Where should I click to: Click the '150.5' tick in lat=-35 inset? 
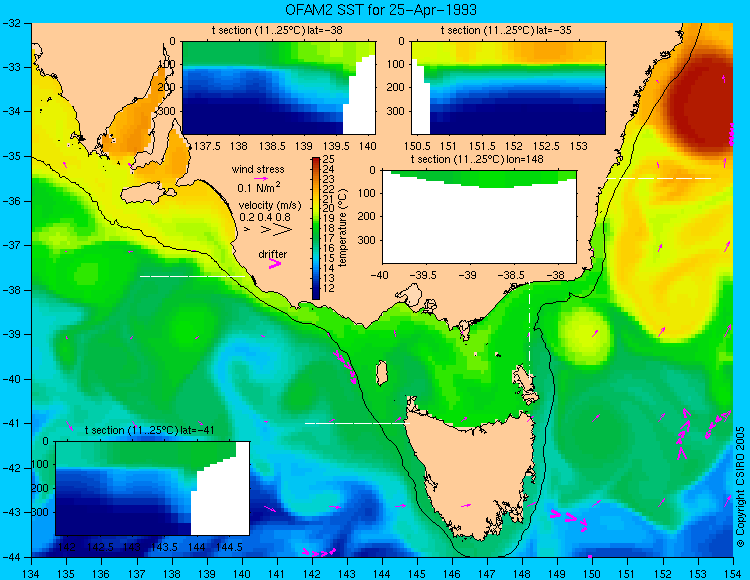419,146
